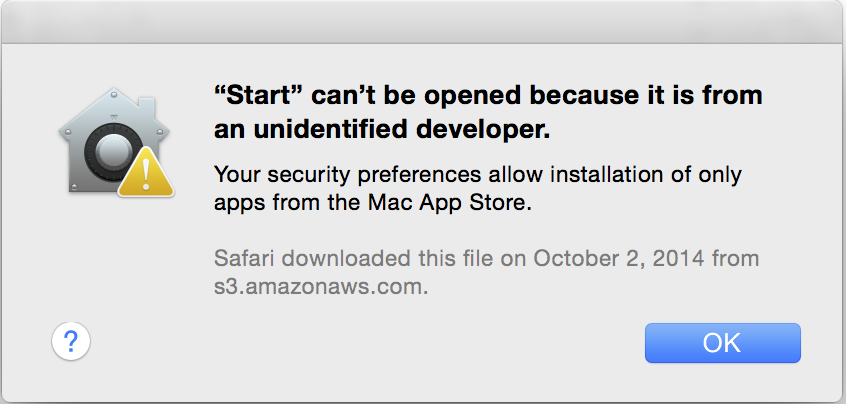
Task: Click the roof peak of the Gatekeeper icon
Action: [x=114, y=94]
